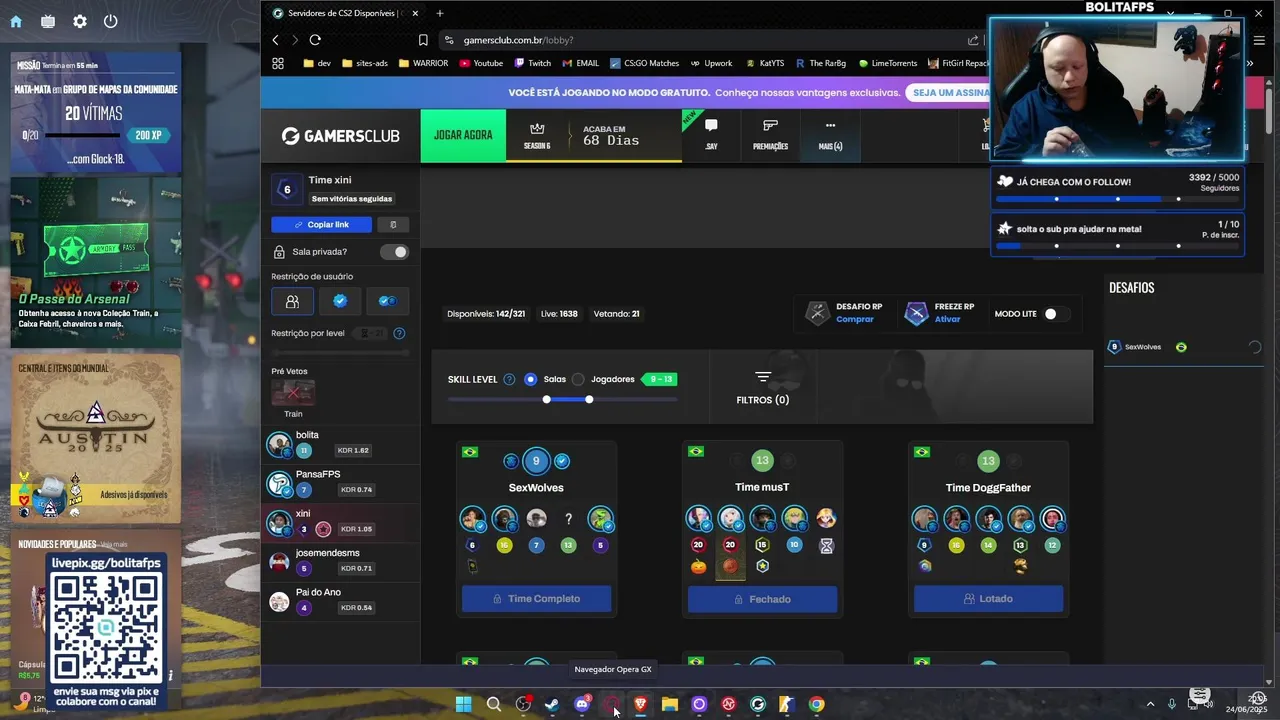The width and height of the screenshot is (1280, 720).
Task: Expand the Mais (4) menu
Action: coord(830,135)
